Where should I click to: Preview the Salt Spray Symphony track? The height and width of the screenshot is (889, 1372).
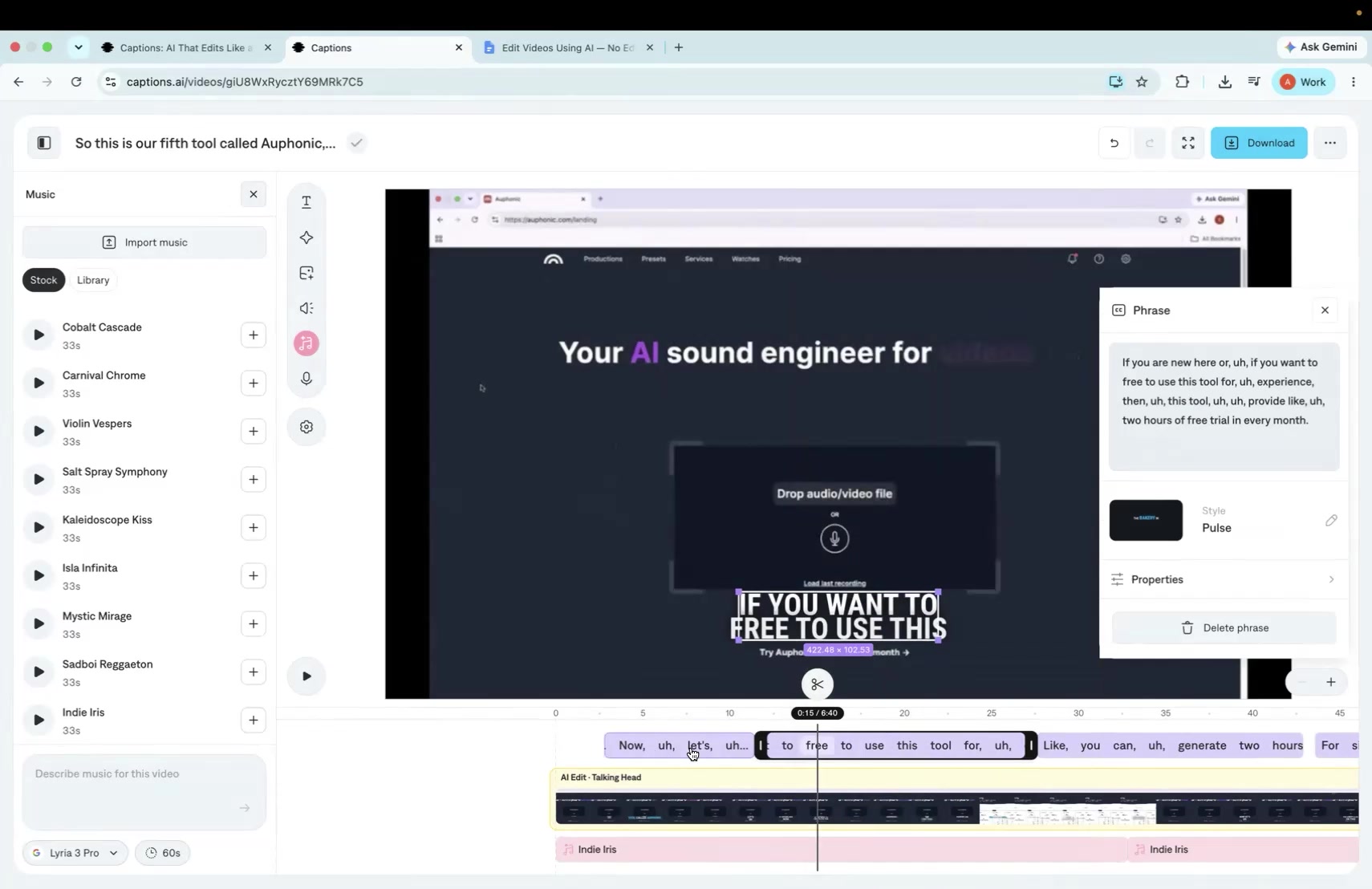(x=39, y=480)
